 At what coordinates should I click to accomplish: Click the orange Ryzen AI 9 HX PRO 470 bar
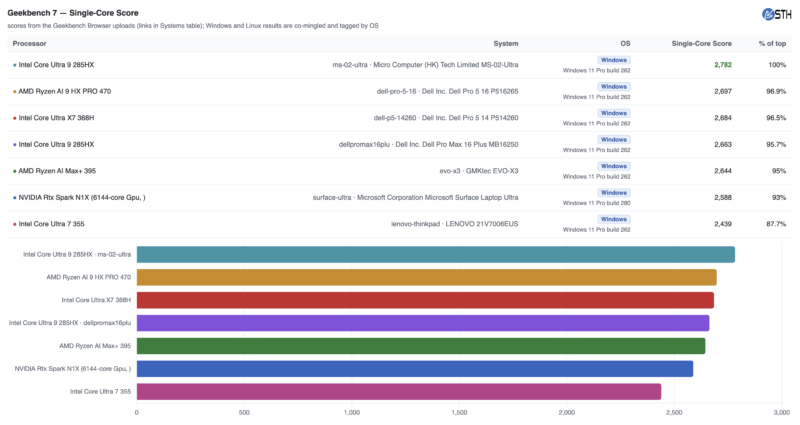pos(427,278)
